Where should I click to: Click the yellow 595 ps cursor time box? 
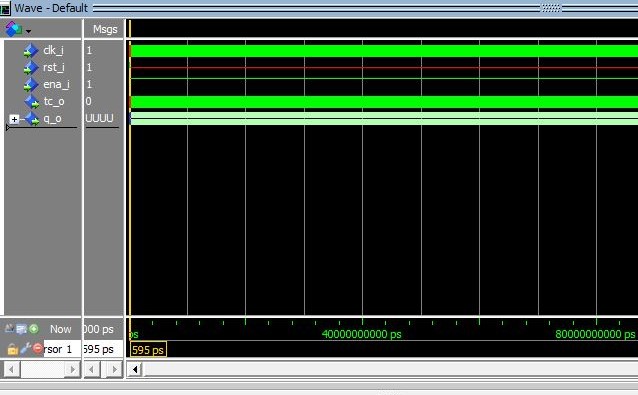pos(148,349)
